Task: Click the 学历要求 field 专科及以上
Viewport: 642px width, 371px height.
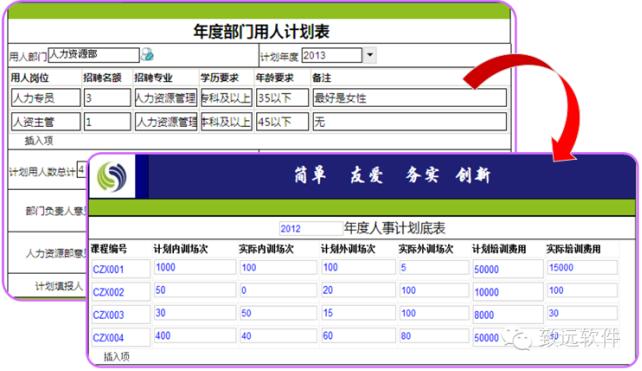Action: (226, 98)
